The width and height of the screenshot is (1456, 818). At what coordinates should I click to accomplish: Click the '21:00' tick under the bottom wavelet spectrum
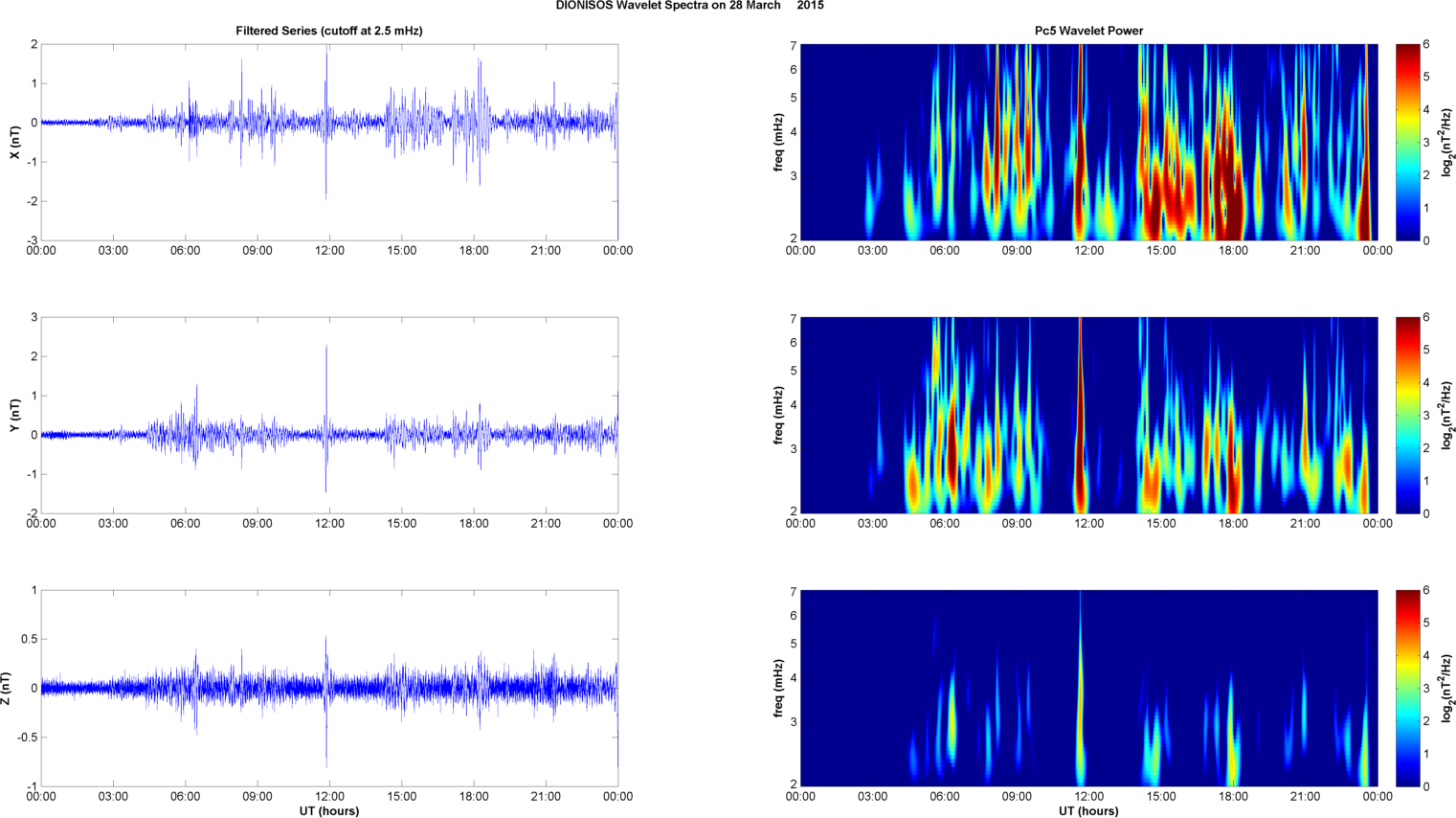point(1306,797)
